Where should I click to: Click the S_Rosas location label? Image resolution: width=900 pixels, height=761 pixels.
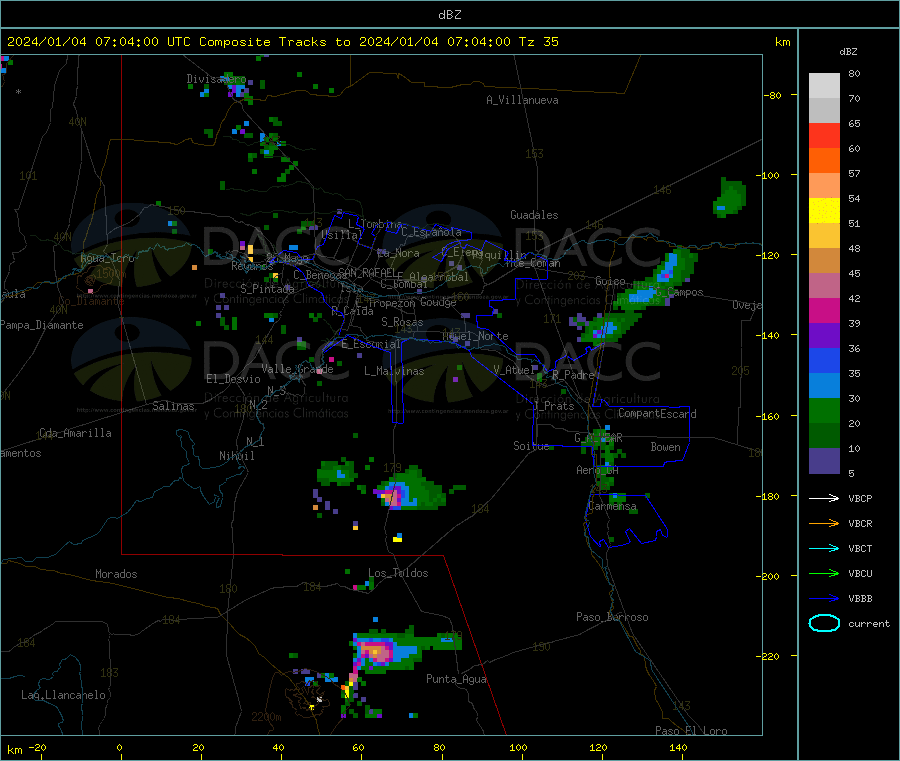coord(402,322)
